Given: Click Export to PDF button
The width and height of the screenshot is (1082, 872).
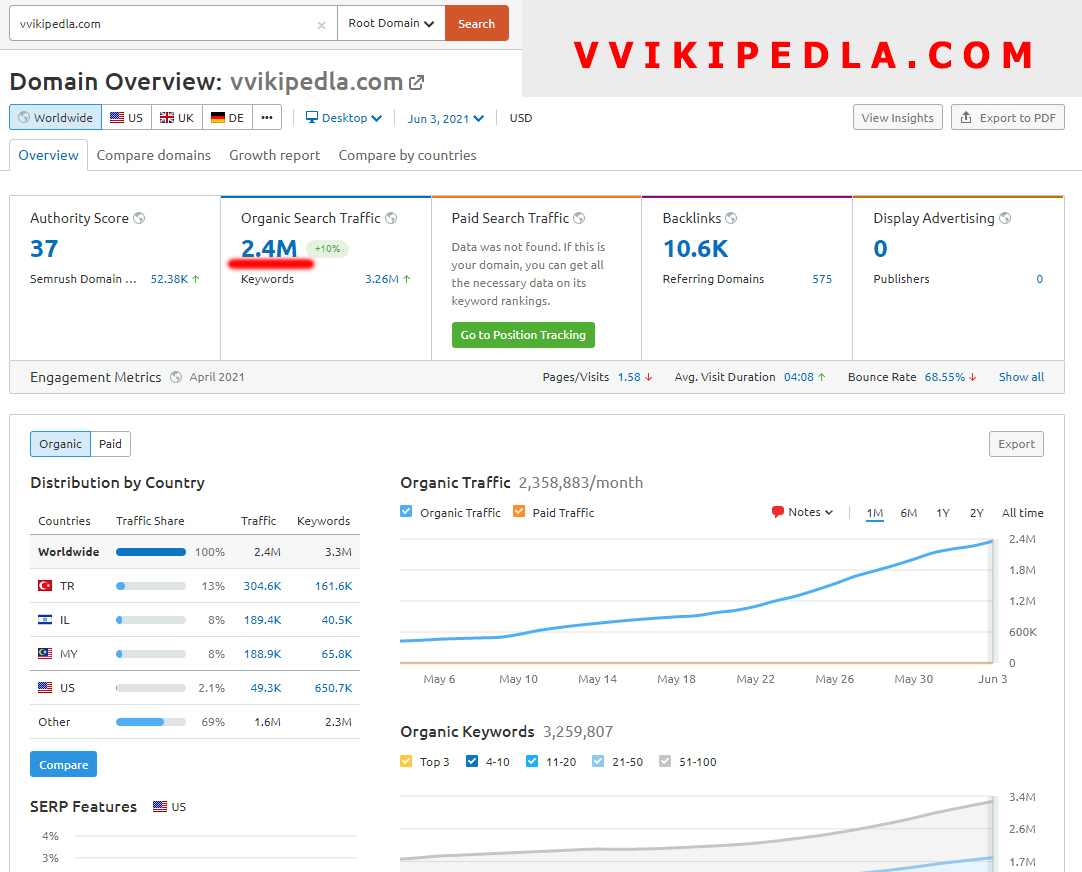Looking at the screenshot, I should pyautogui.click(x=1008, y=117).
